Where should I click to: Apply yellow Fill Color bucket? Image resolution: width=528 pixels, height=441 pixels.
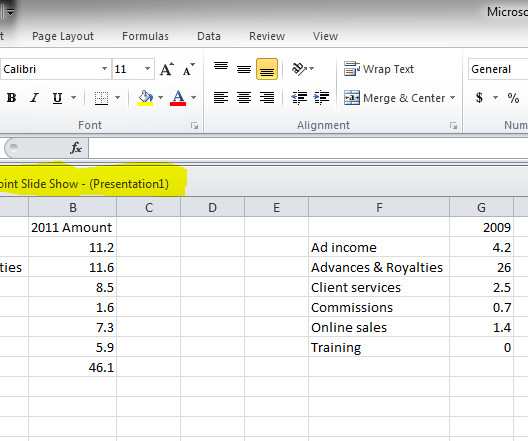click(x=145, y=98)
